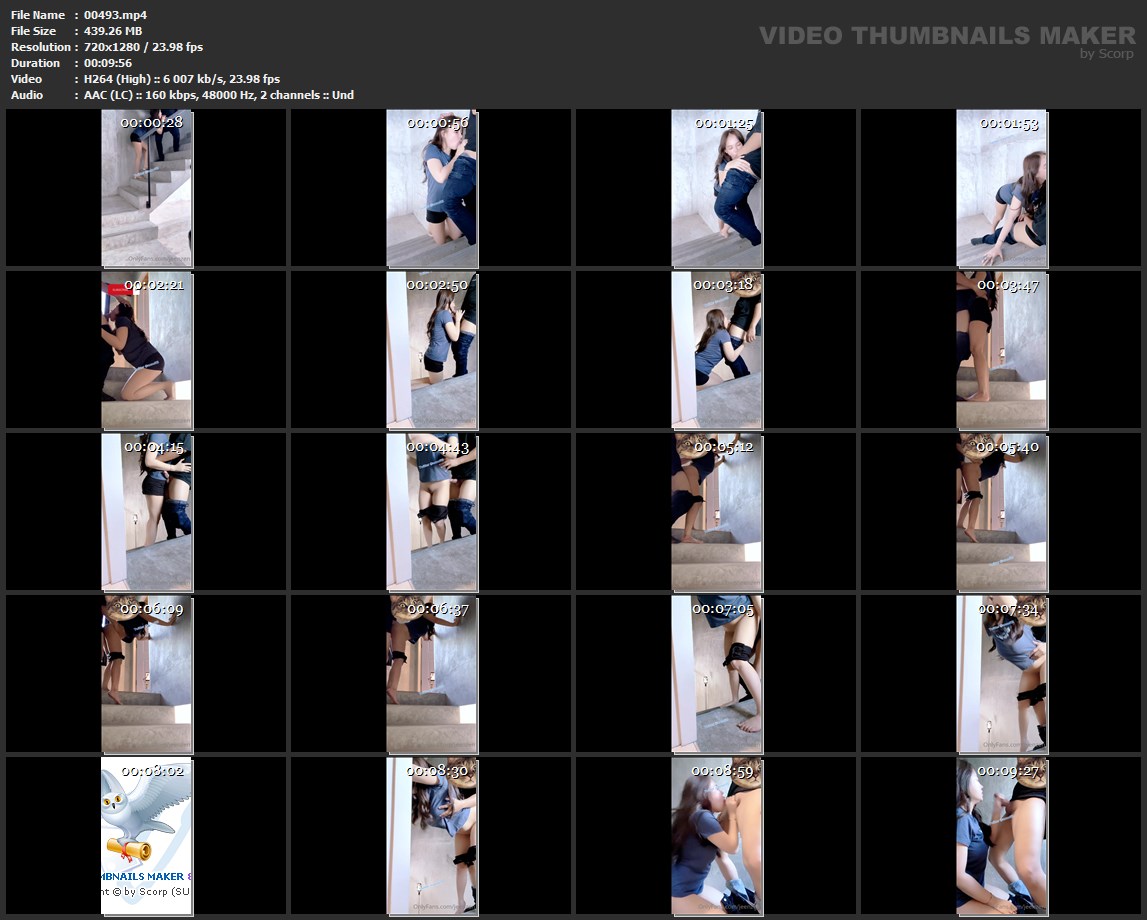The width and height of the screenshot is (1147, 920).
Task: Open the frame stamped 00:03:47
Action: pos(1001,350)
